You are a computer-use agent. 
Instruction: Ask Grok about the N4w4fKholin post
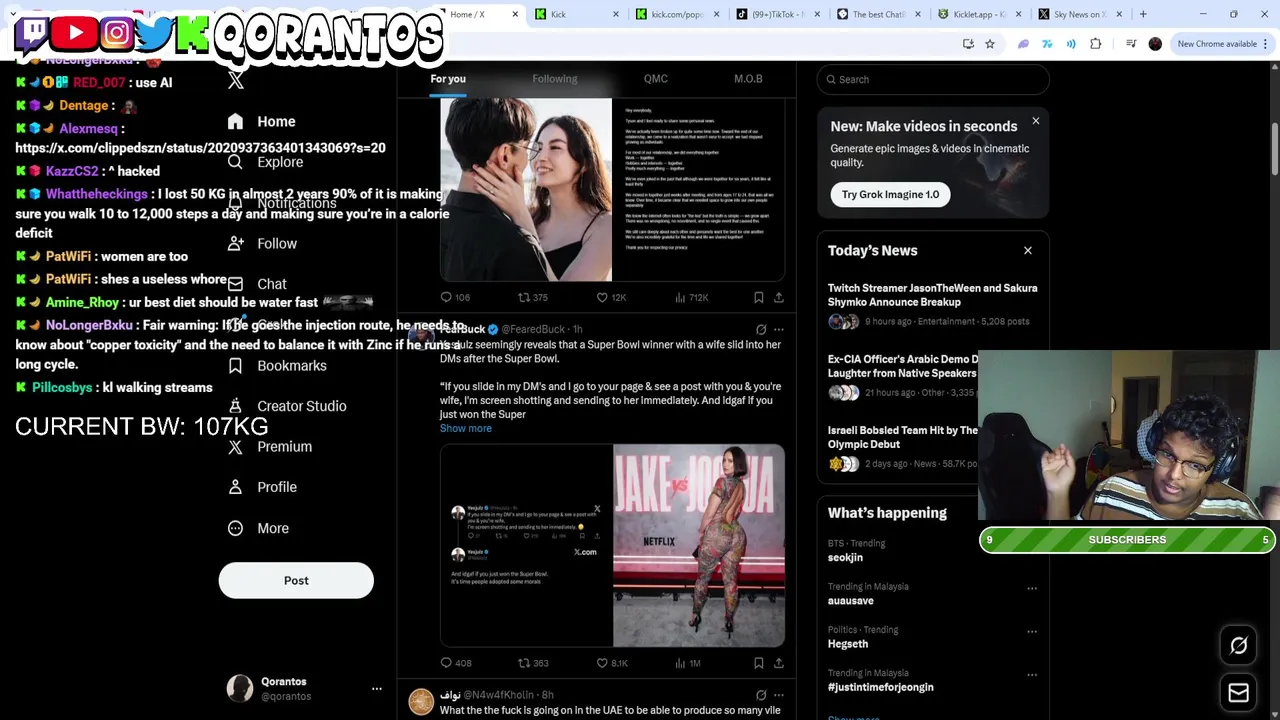[x=761, y=695]
